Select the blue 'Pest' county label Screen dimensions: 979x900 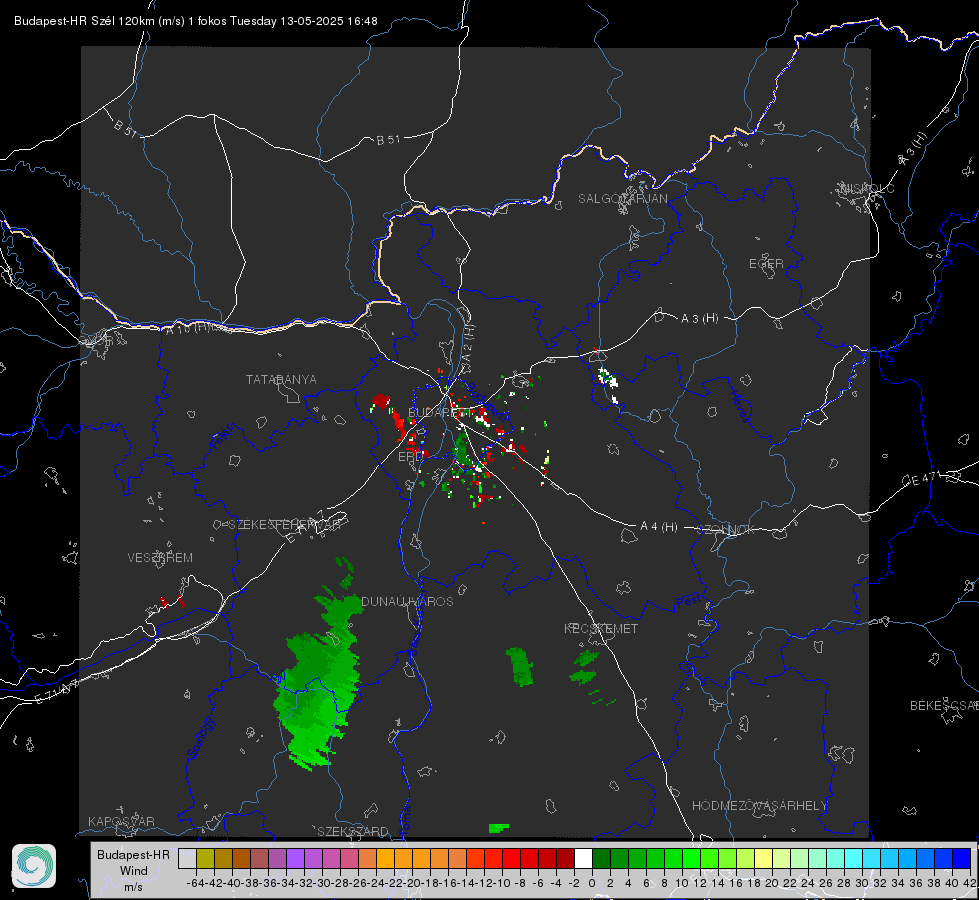pyautogui.click(x=687, y=601)
